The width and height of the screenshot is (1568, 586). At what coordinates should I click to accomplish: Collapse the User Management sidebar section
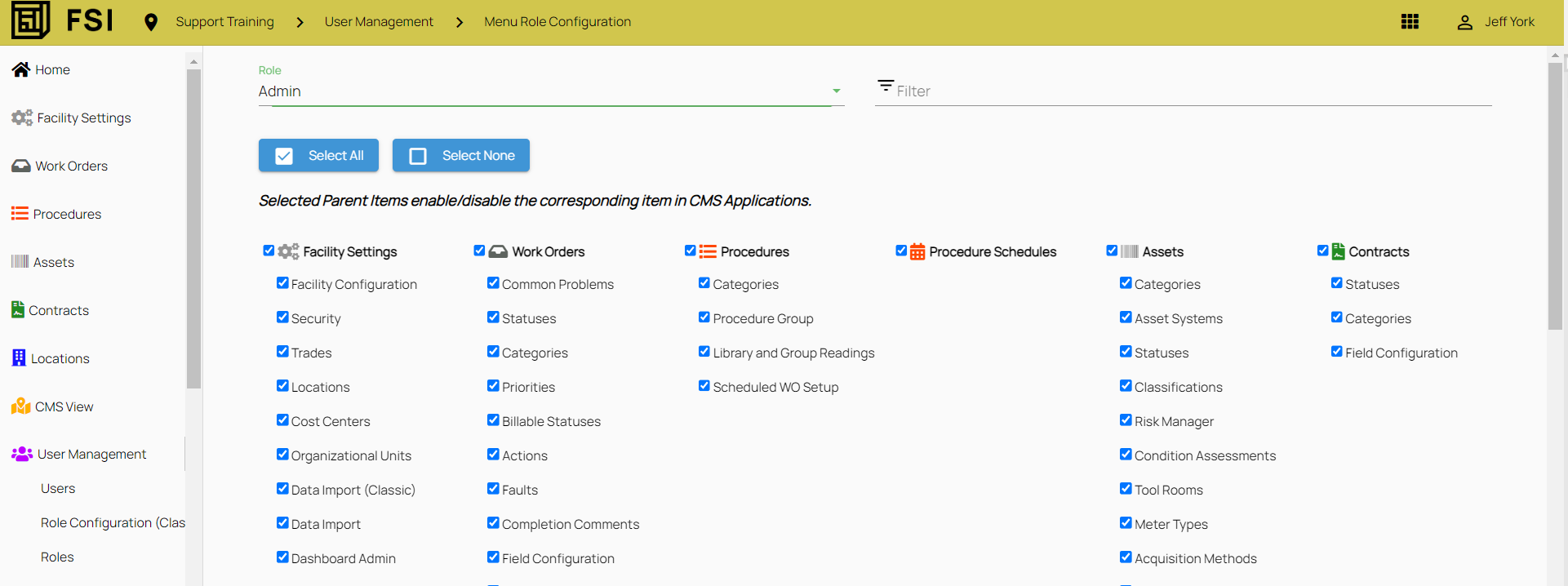[x=91, y=454]
